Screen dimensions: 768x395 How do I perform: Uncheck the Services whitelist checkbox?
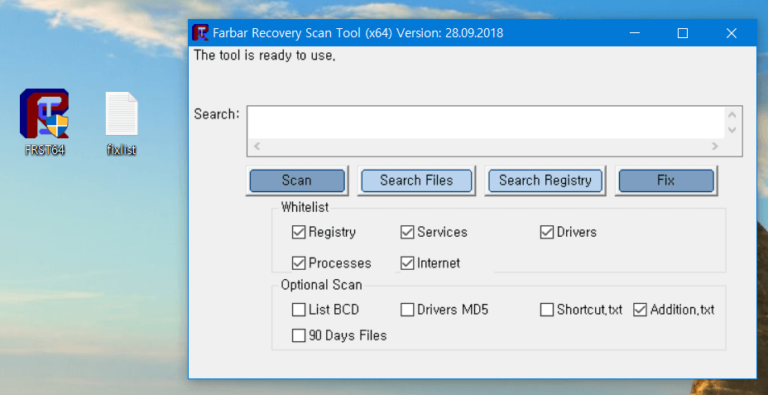pos(407,232)
